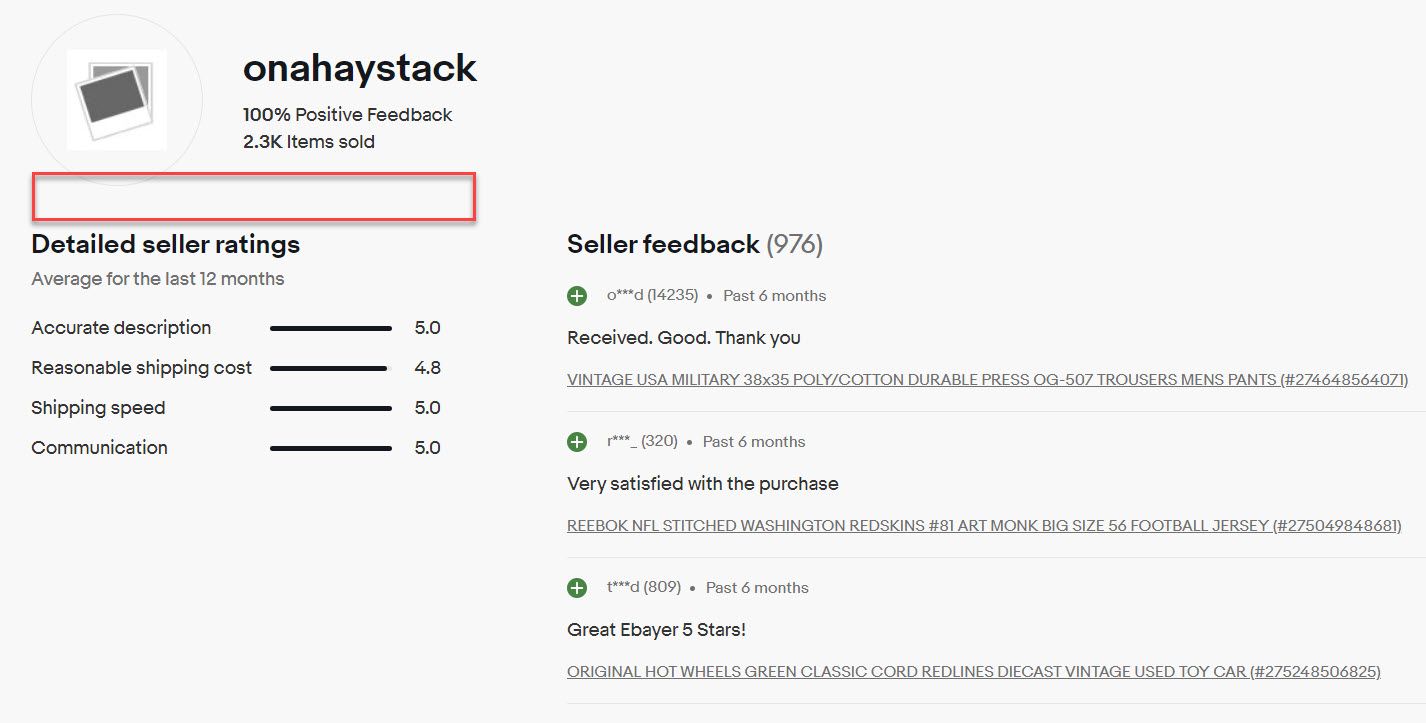Click the Shipping speed rating bar

coord(331,408)
